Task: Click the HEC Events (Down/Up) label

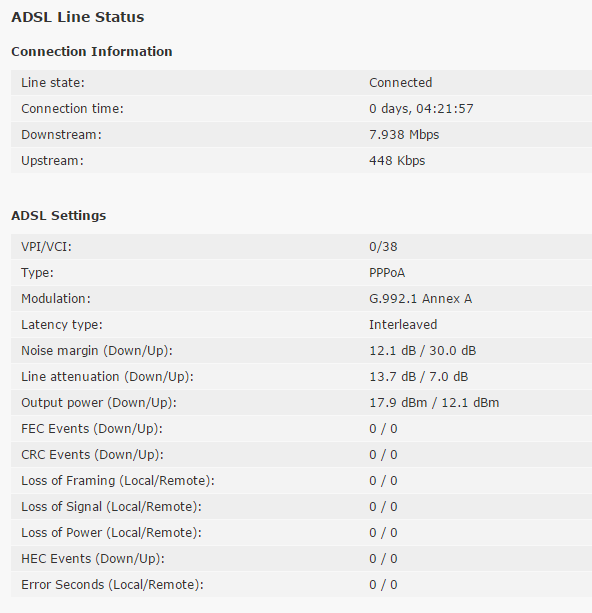Action: 93,559
